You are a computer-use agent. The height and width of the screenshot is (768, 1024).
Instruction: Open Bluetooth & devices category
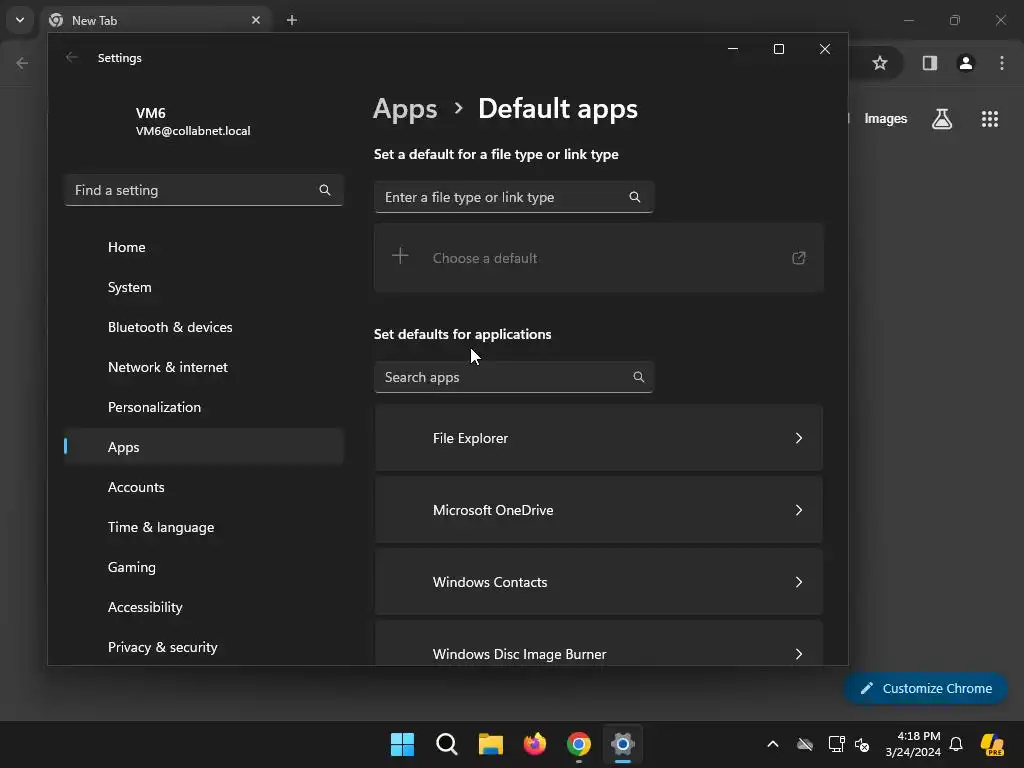(x=204, y=327)
